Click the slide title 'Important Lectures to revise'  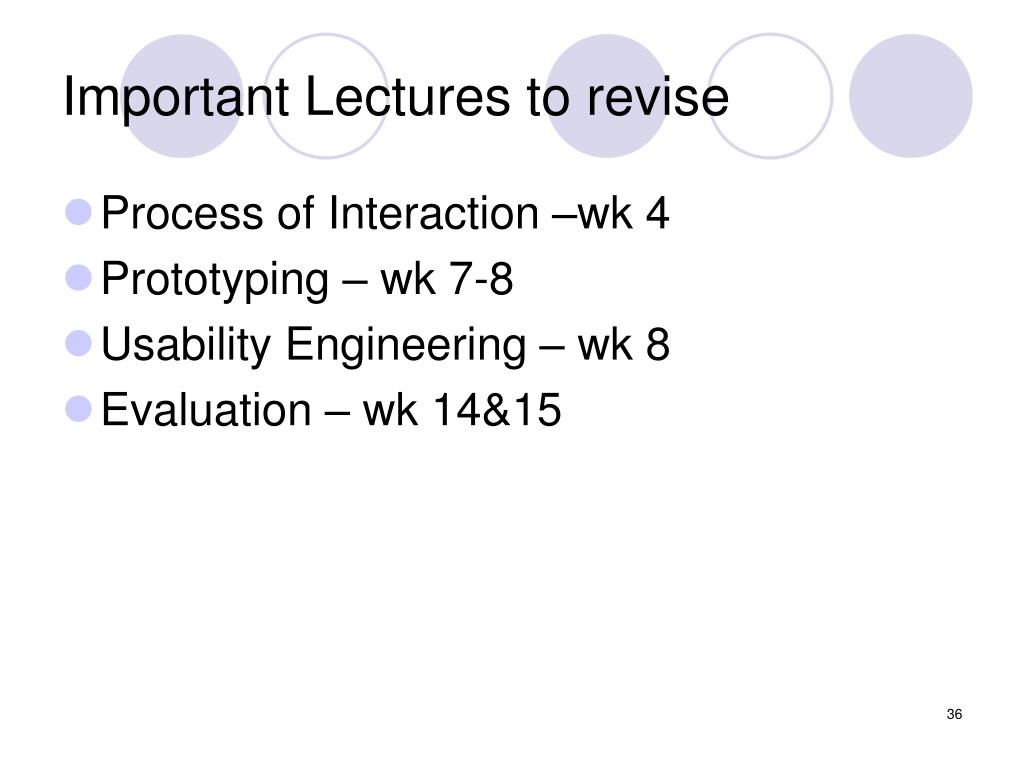pos(396,97)
